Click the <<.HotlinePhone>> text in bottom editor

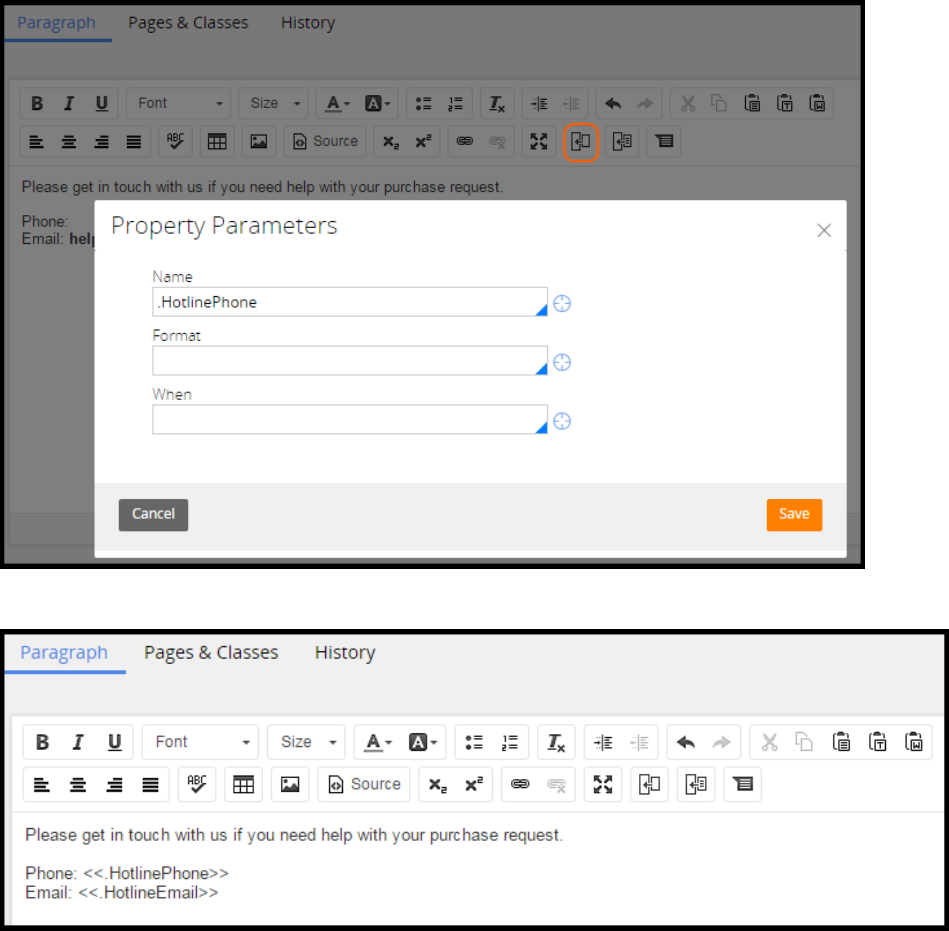(x=156, y=873)
